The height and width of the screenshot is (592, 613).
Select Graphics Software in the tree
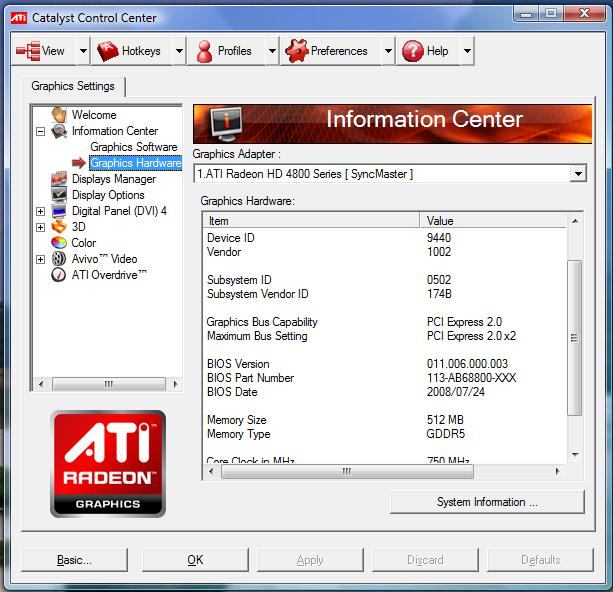tap(134, 147)
